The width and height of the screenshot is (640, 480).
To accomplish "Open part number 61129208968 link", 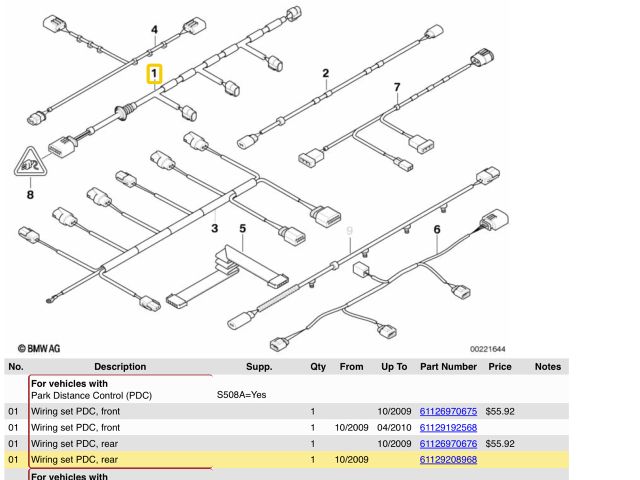I will [x=448, y=459].
